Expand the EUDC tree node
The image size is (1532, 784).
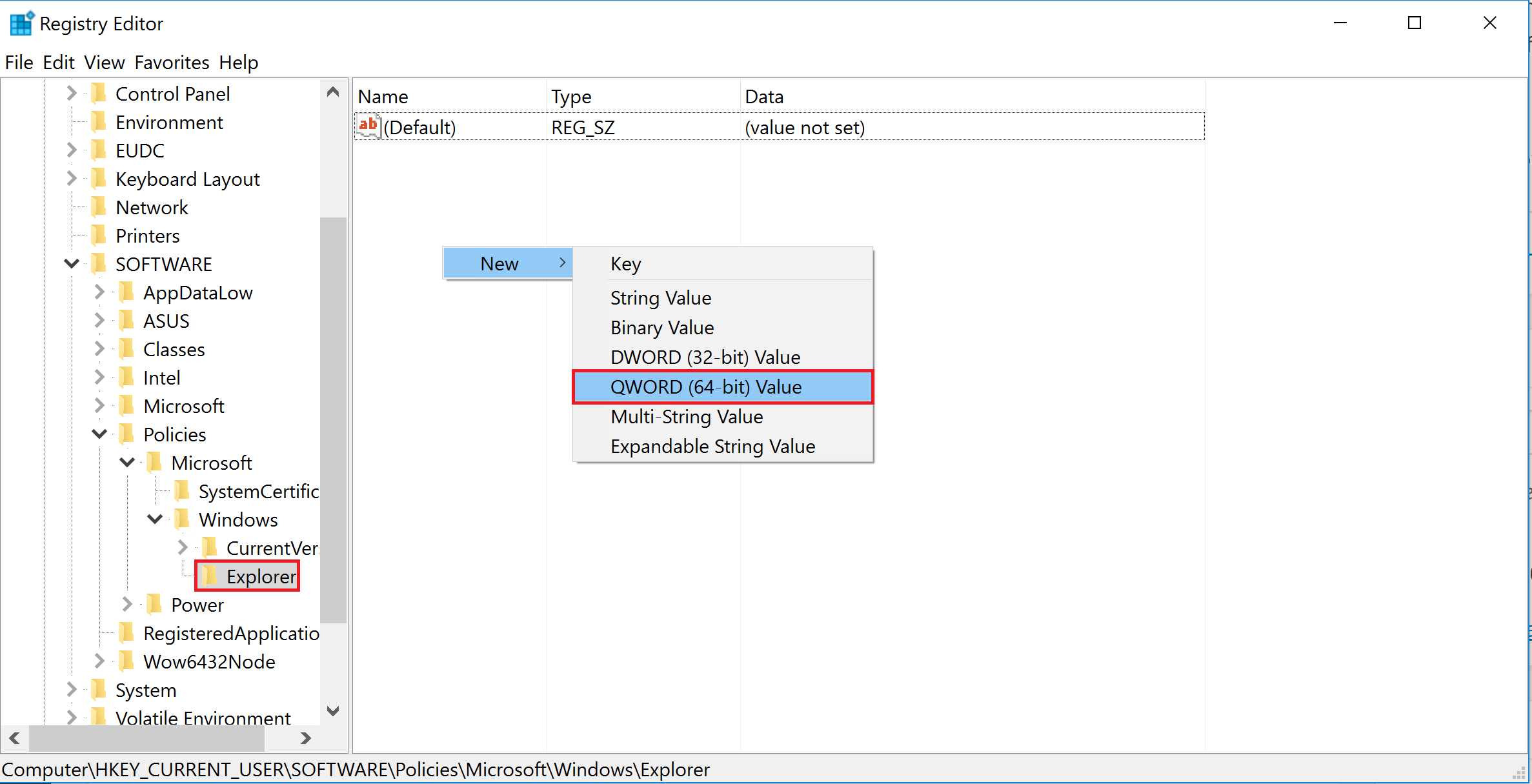(72, 151)
